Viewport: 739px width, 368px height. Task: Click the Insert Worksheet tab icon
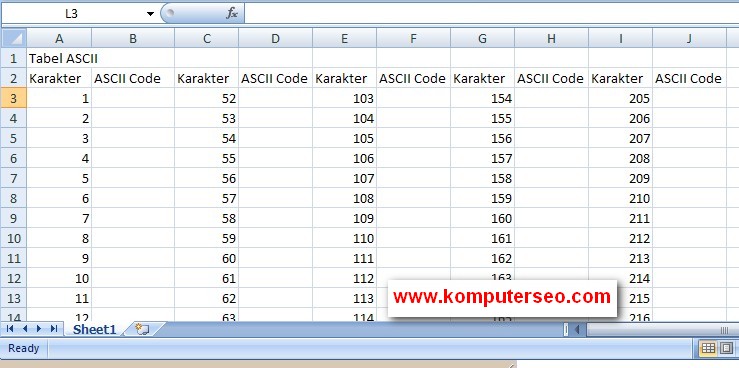pos(142,329)
